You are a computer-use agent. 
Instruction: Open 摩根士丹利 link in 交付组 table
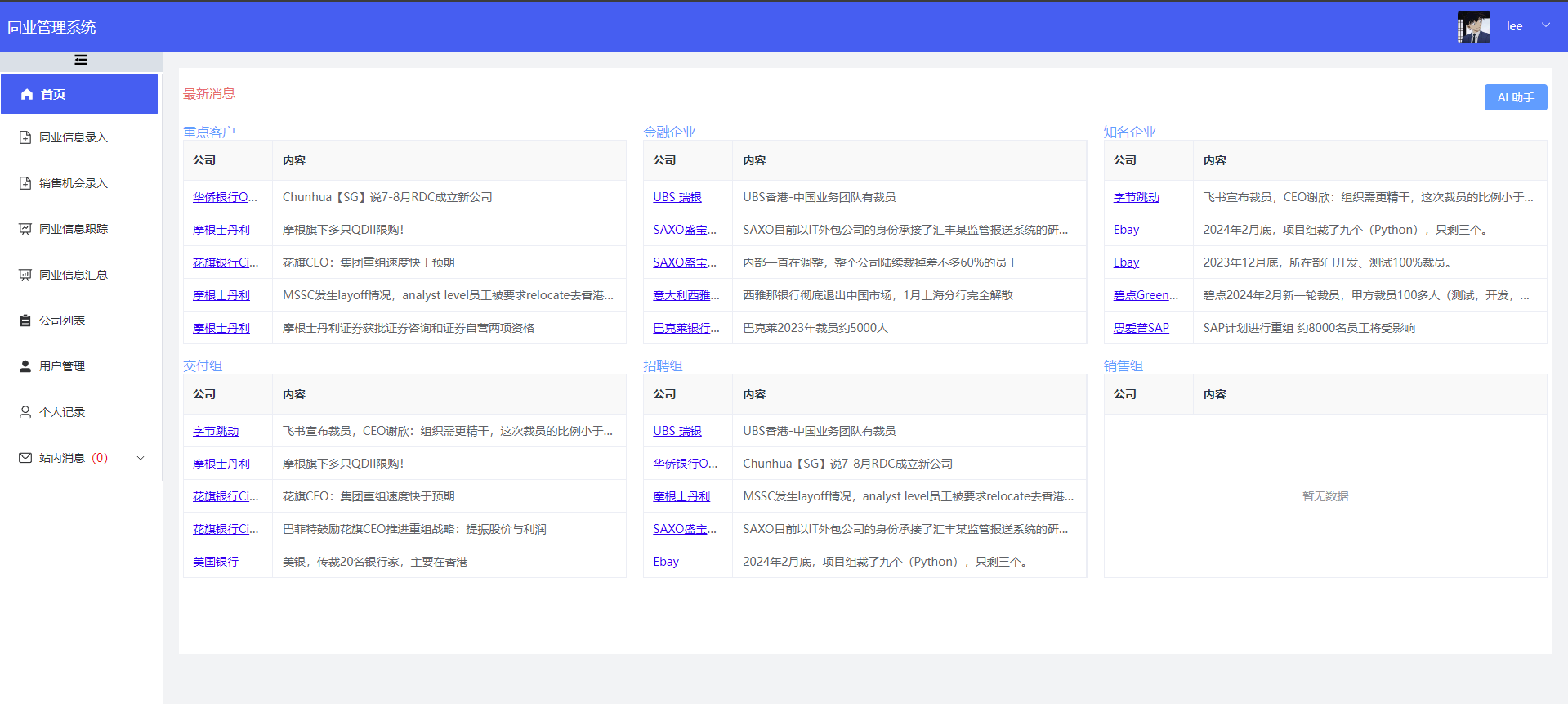[221, 464]
